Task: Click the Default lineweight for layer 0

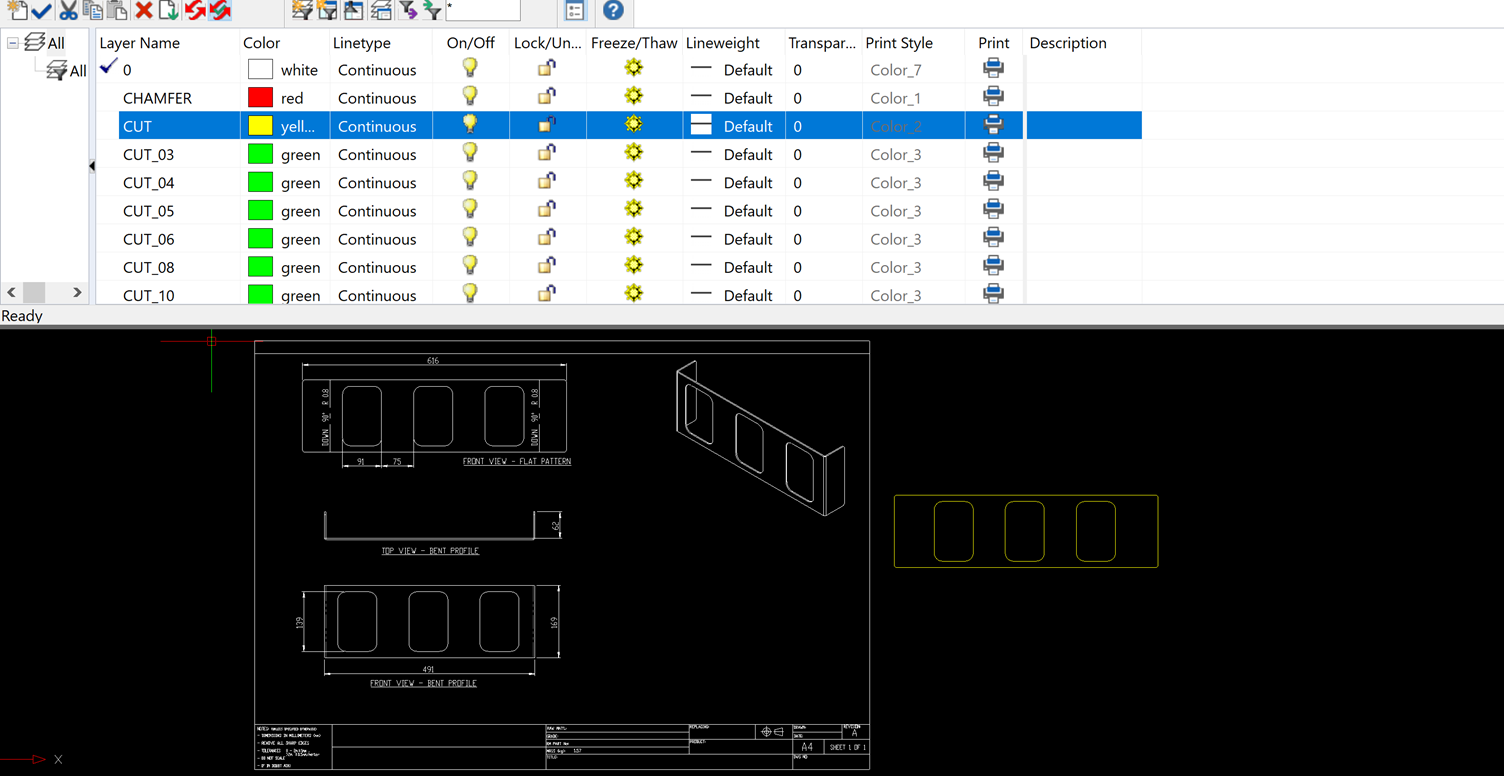Action: 748,69
